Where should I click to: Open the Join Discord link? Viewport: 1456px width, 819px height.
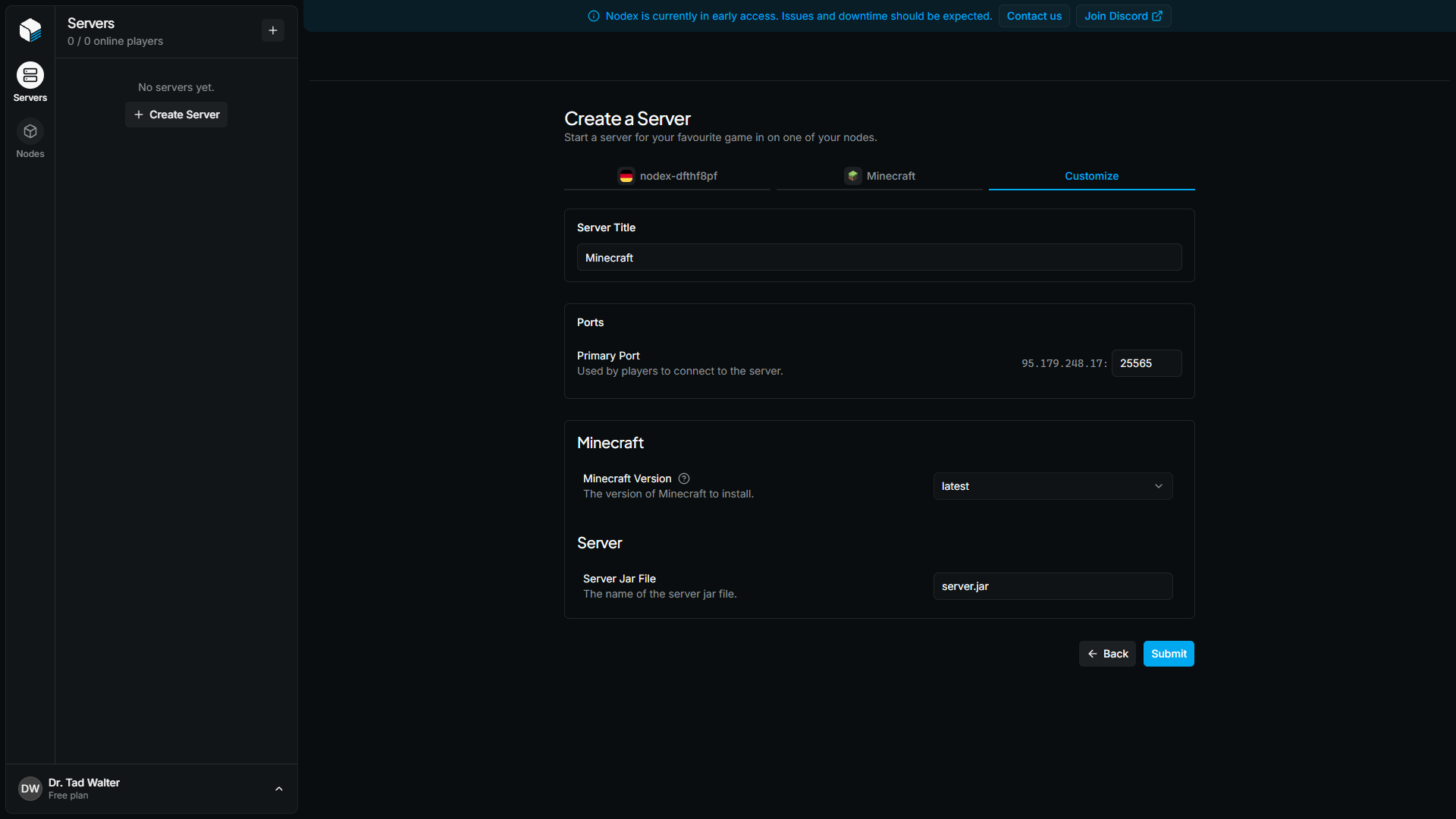[x=1123, y=16]
